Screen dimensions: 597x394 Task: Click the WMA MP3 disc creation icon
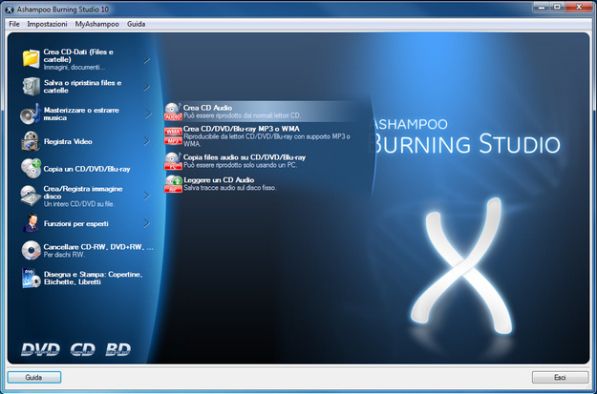pos(173,136)
